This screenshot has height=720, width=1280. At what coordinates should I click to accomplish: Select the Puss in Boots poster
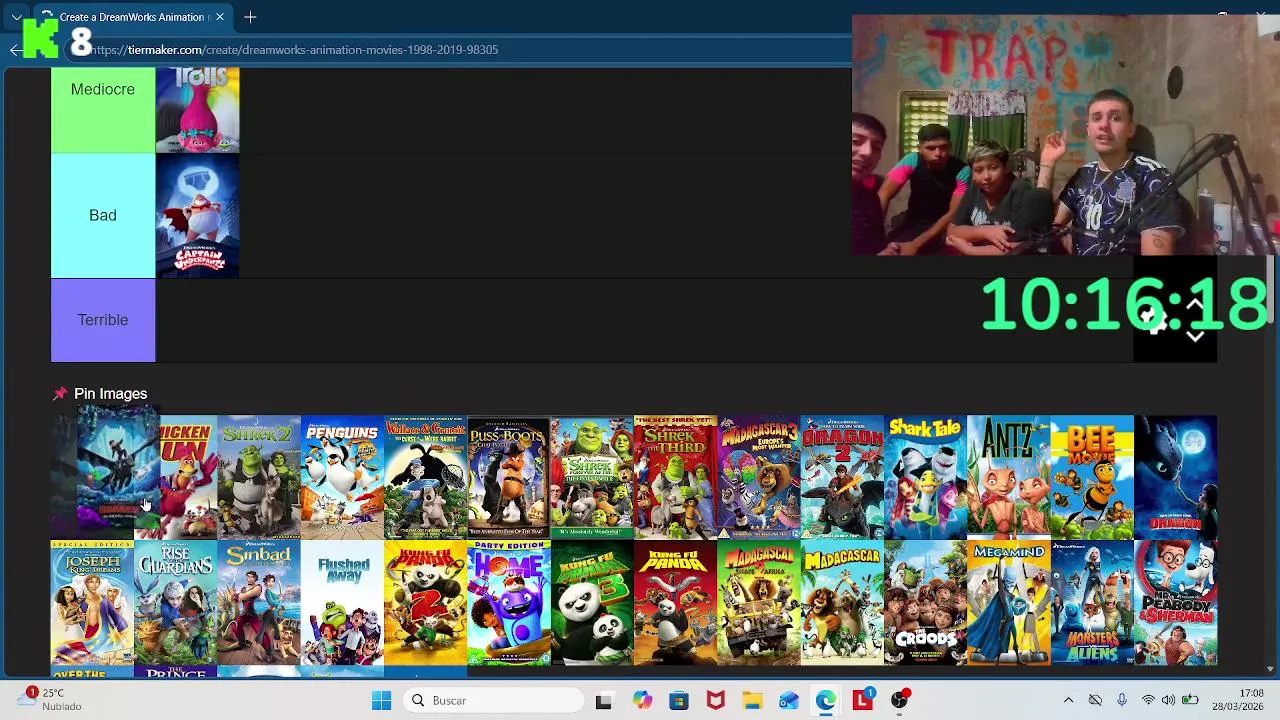pyautogui.click(x=509, y=477)
